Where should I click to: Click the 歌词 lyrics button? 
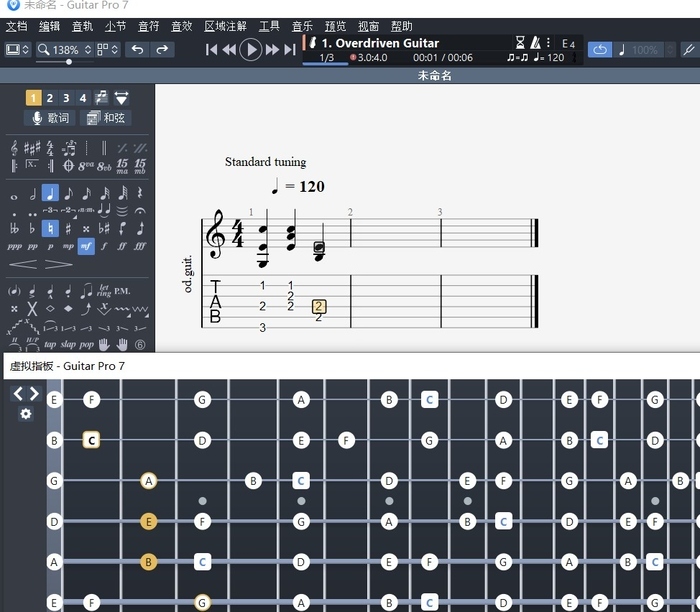[x=51, y=118]
